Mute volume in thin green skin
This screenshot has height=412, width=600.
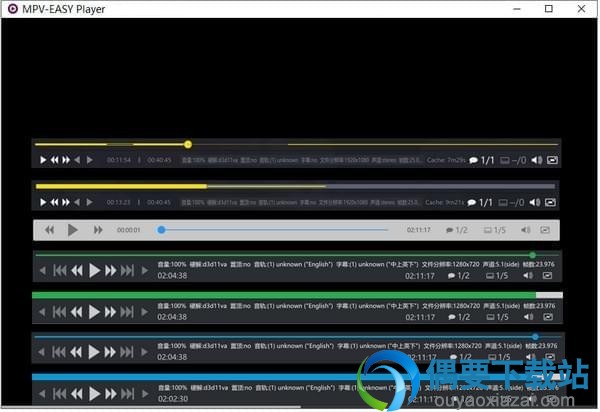tap(528, 275)
